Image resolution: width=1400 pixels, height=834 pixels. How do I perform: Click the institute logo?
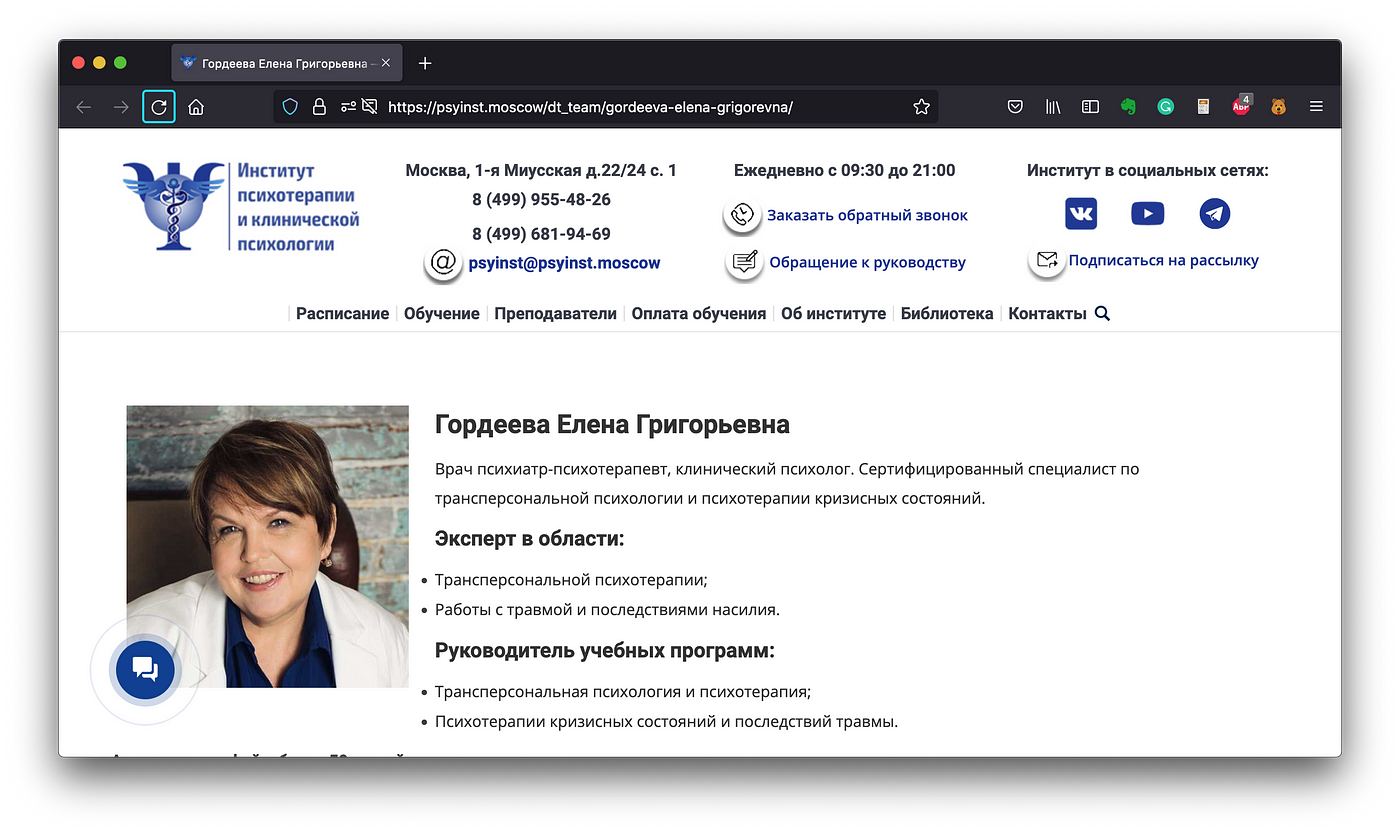point(241,206)
